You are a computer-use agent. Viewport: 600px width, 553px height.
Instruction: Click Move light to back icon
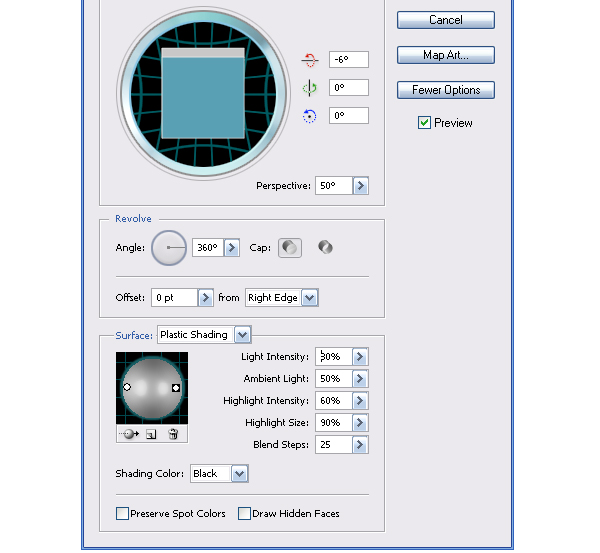[129, 434]
